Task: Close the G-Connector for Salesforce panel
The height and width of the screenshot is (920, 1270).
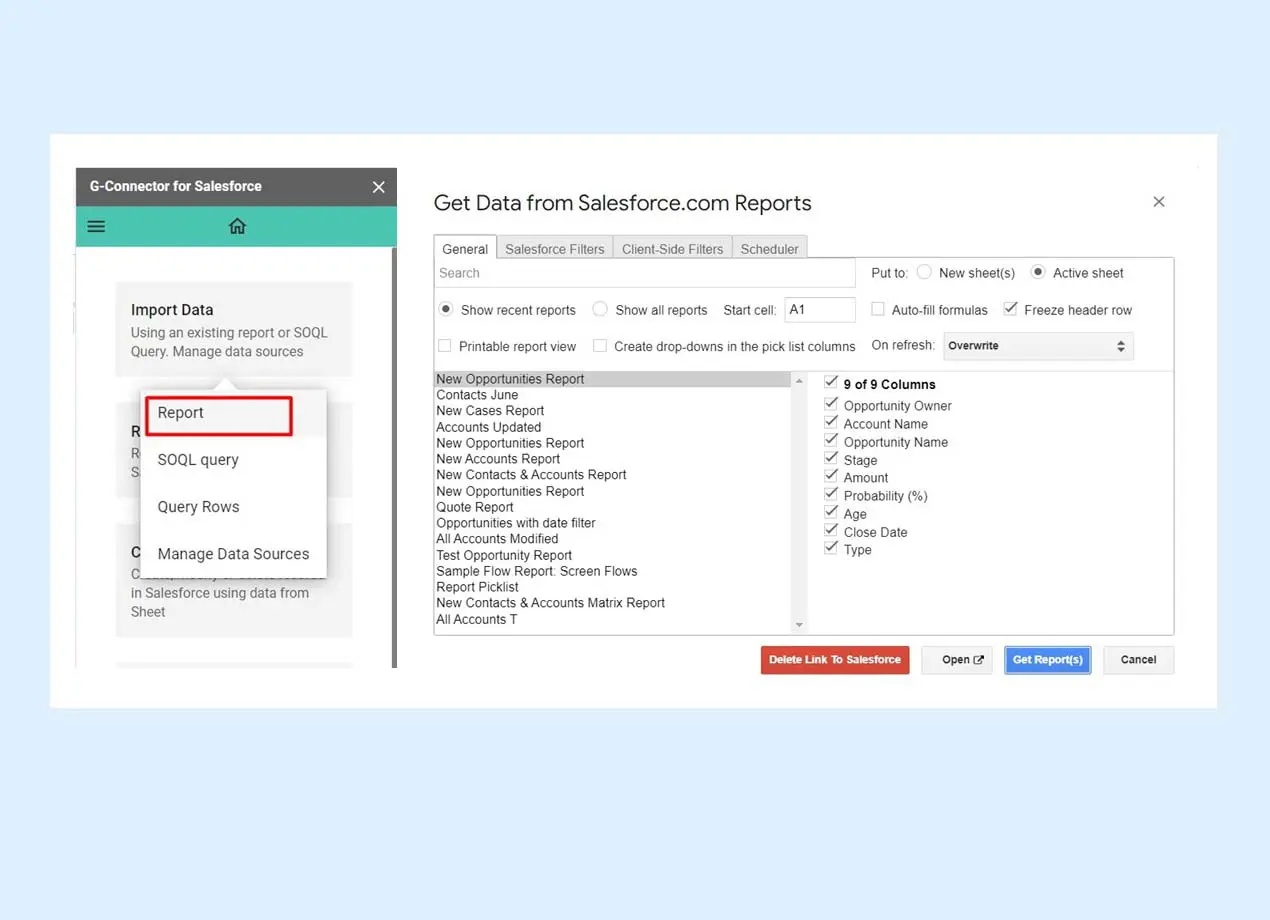Action: pyautogui.click(x=378, y=187)
